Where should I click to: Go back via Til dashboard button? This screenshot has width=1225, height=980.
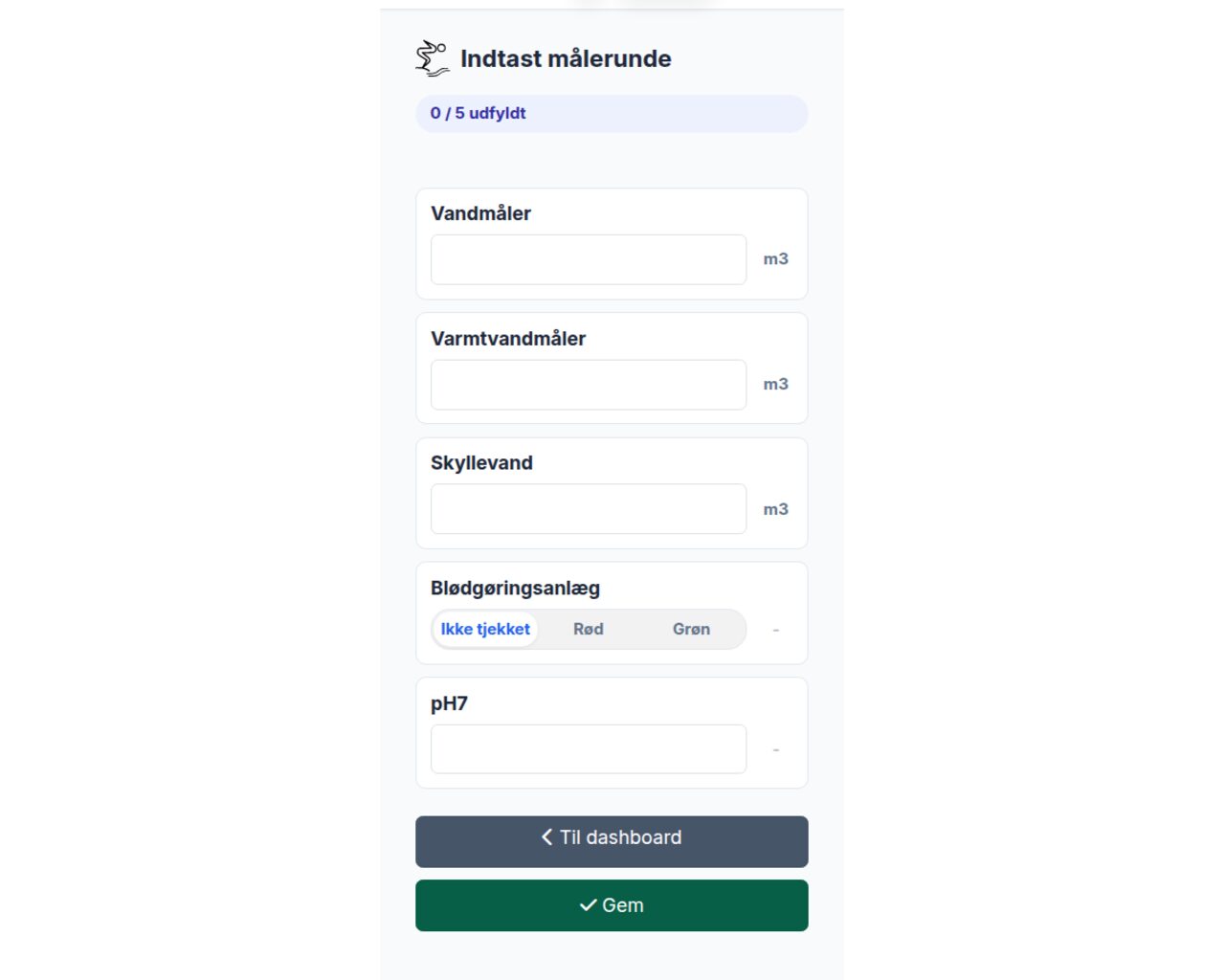point(612,842)
